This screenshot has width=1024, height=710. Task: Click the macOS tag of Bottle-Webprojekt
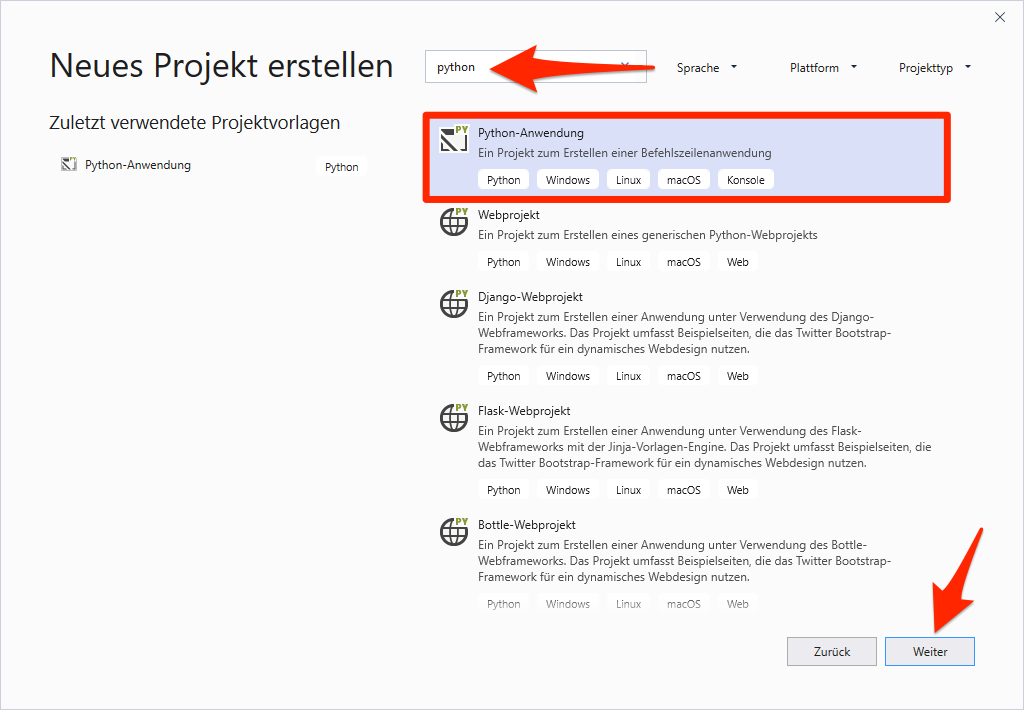(x=684, y=604)
